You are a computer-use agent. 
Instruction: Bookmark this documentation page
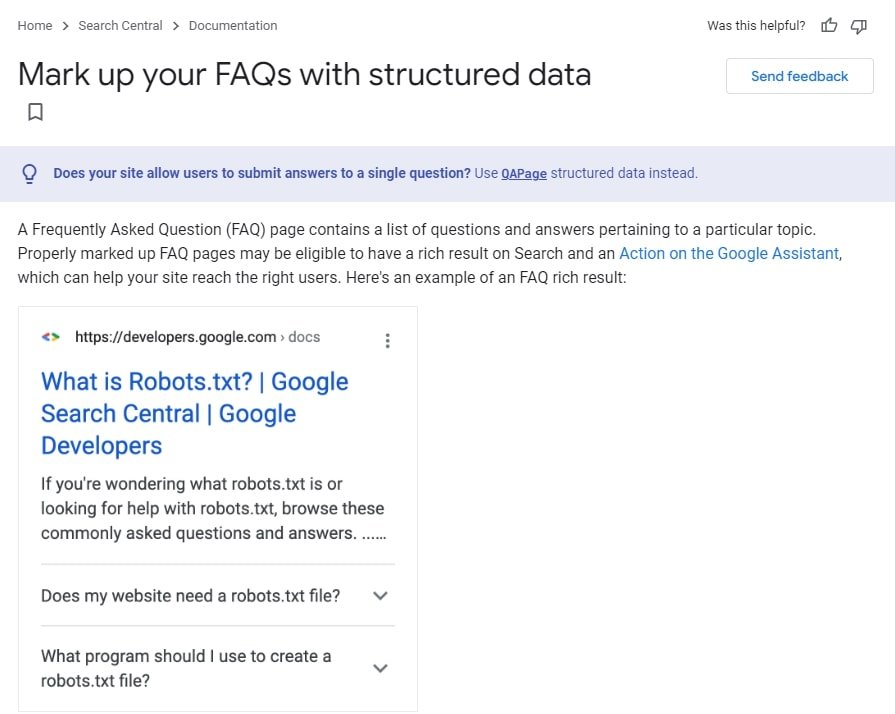click(36, 112)
